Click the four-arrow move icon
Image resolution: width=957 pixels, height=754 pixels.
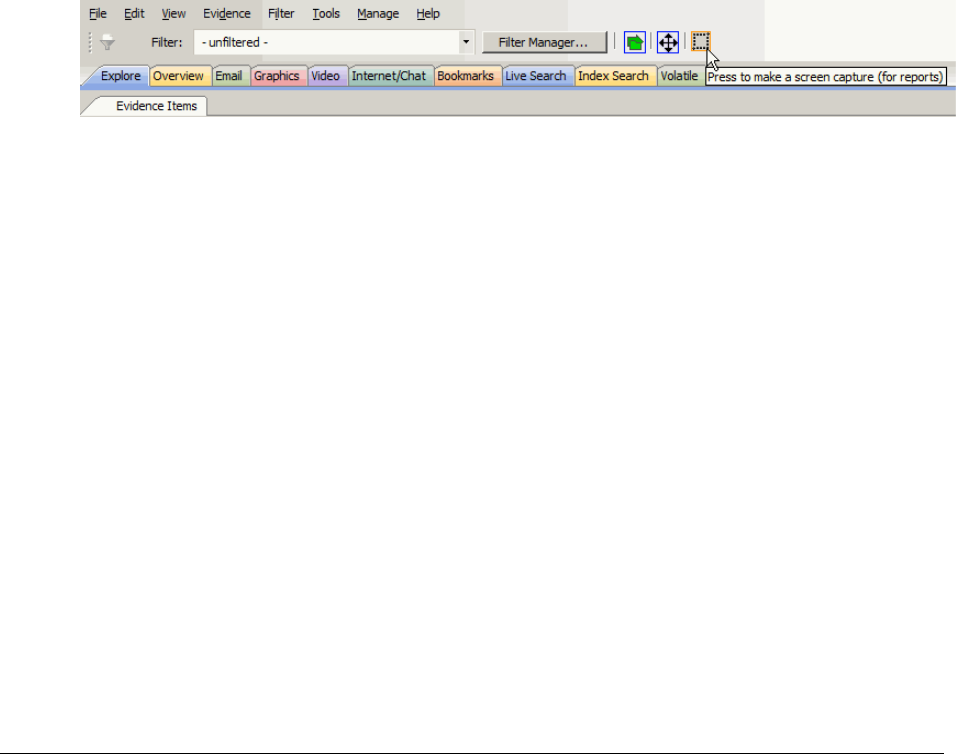(668, 43)
